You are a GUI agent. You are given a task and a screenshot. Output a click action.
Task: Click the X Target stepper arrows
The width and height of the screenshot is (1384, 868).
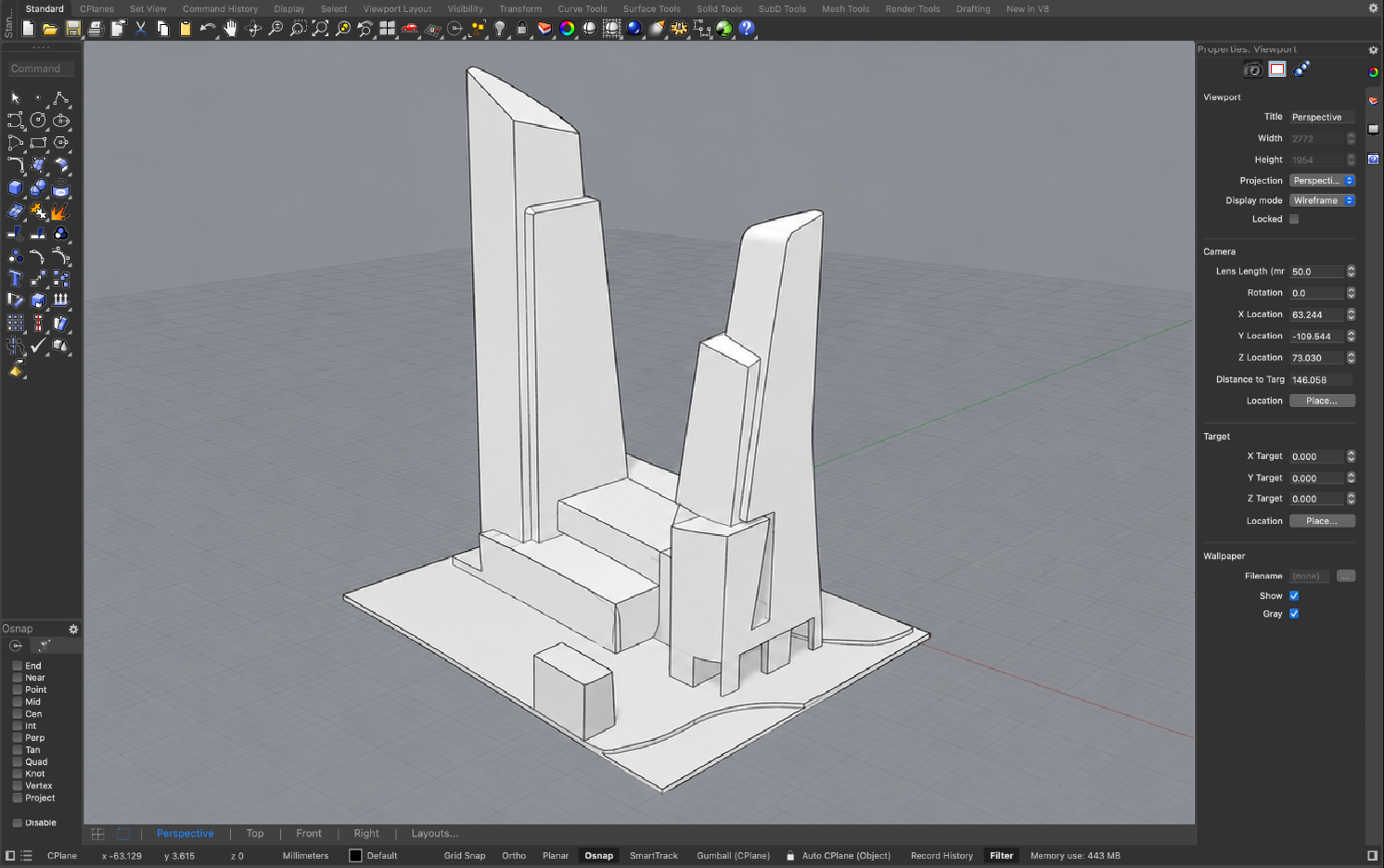[x=1351, y=456]
